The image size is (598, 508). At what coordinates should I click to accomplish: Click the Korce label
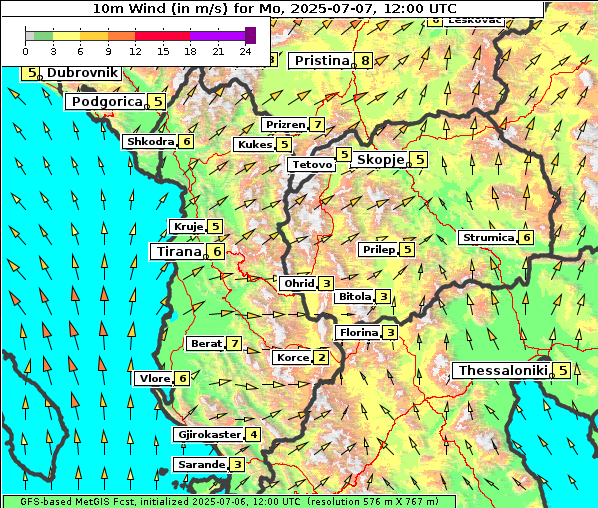293,357
